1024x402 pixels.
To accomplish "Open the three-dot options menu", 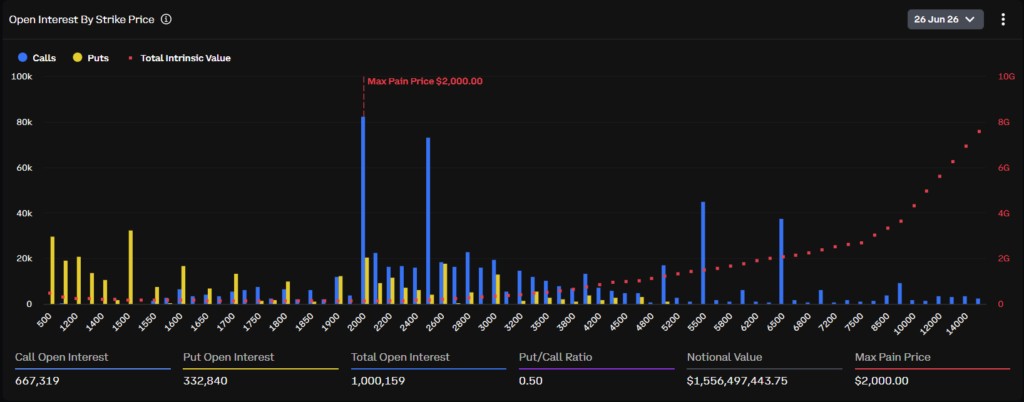I will tap(1004, 20).
